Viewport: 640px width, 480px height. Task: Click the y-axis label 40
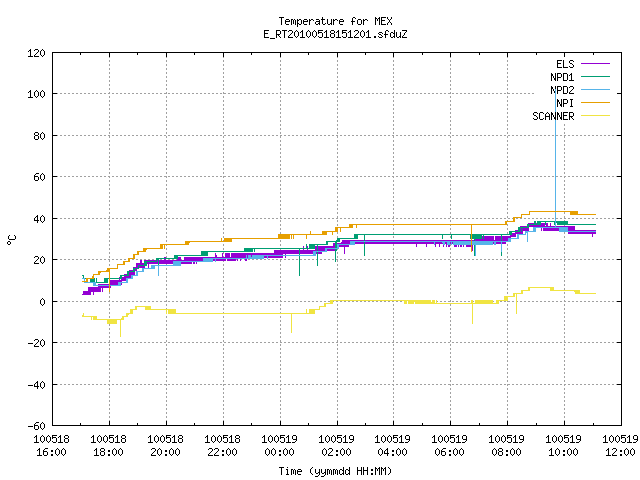click(x=39, y=219)
